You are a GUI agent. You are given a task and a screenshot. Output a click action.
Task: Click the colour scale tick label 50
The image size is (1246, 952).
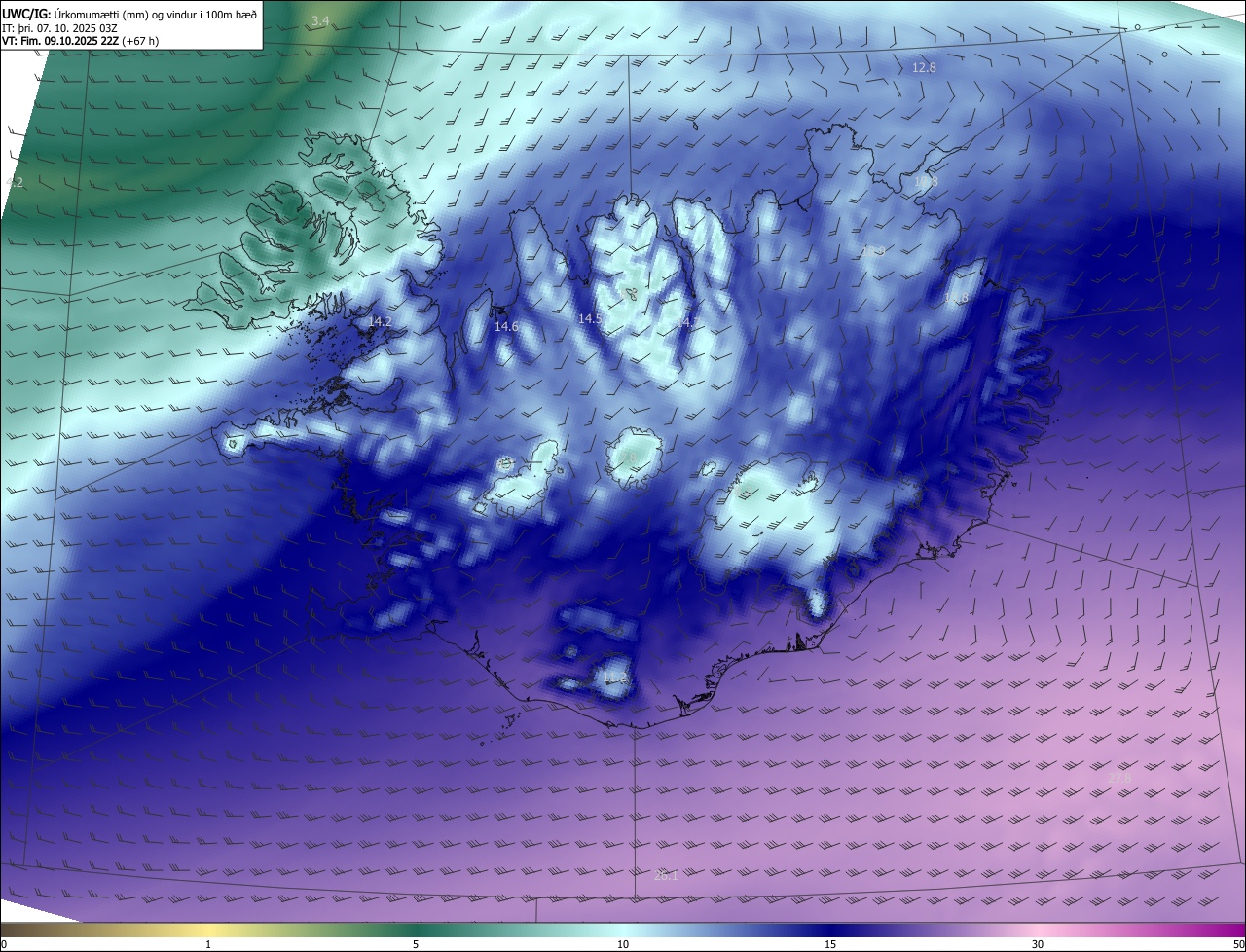1237,944
